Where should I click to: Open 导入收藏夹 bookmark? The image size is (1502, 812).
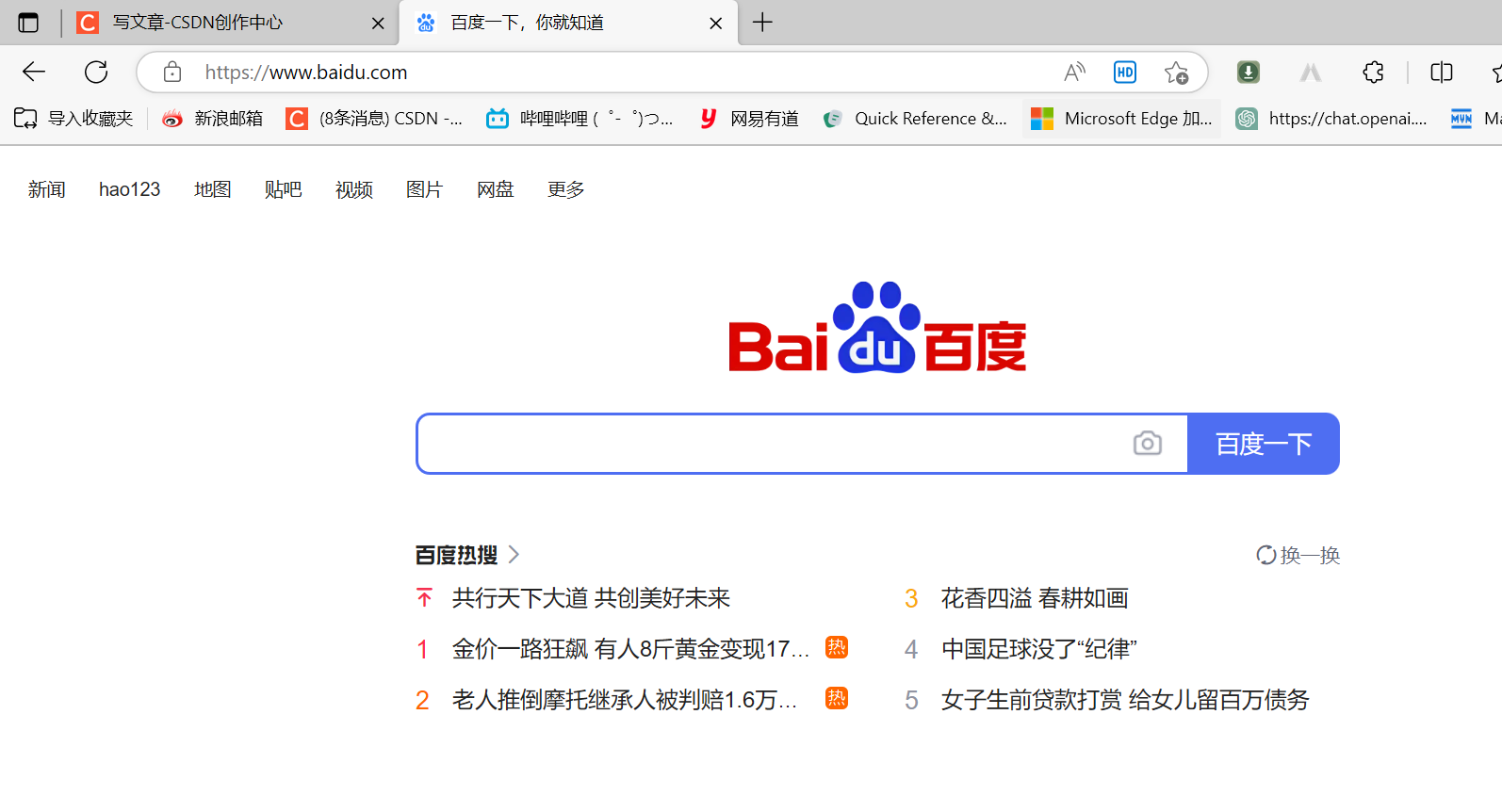tap(73, 119)
